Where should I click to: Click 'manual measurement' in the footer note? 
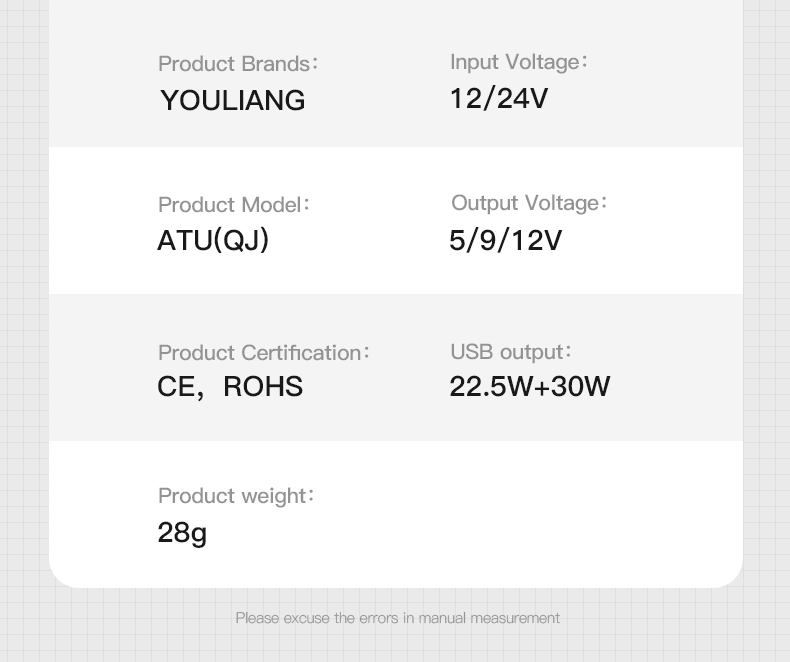click(489, 618)
